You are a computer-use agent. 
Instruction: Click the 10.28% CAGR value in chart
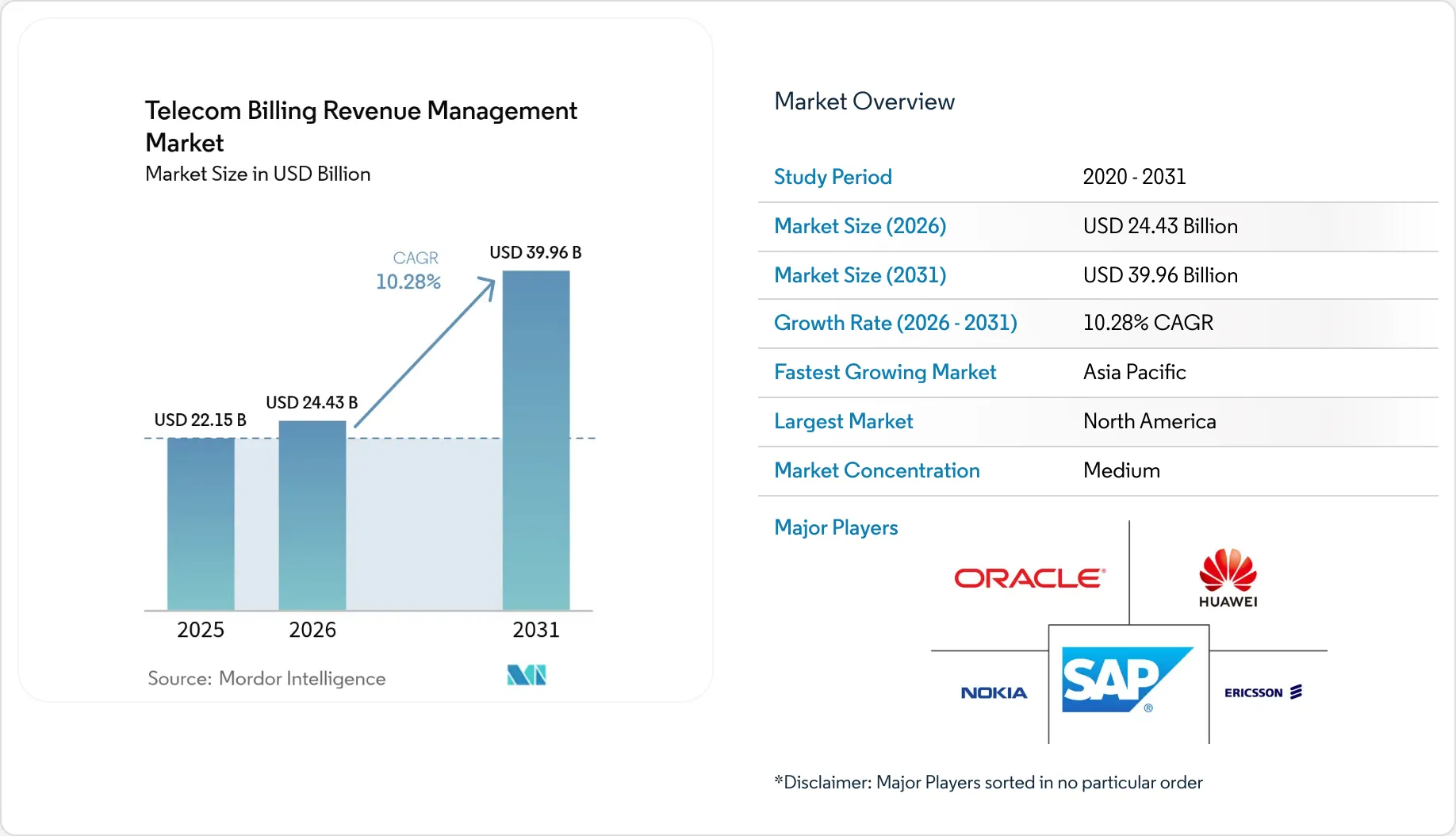tap(408, 282)
